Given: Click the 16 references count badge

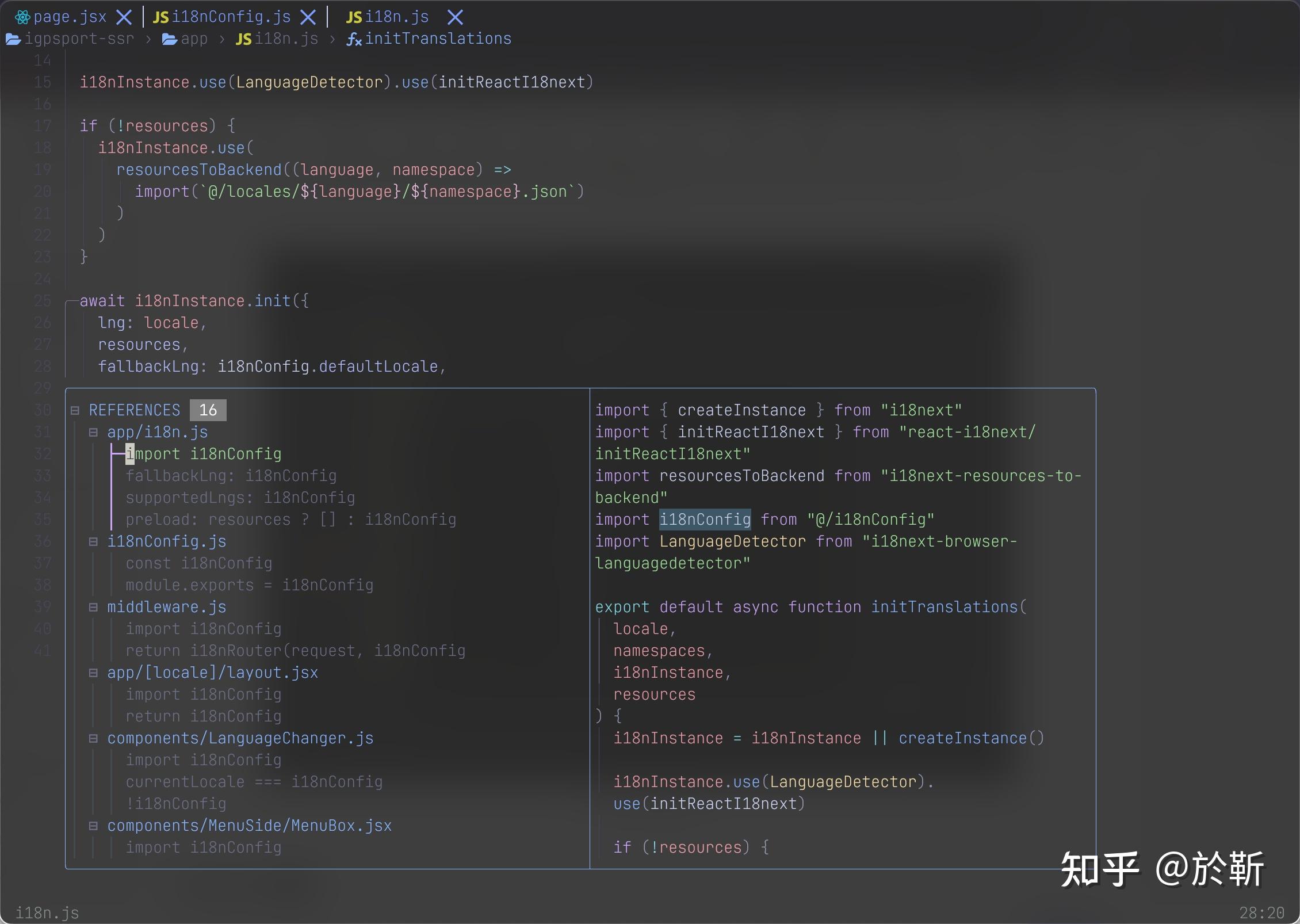Looking at the screenshot, I should pos(208,410).
